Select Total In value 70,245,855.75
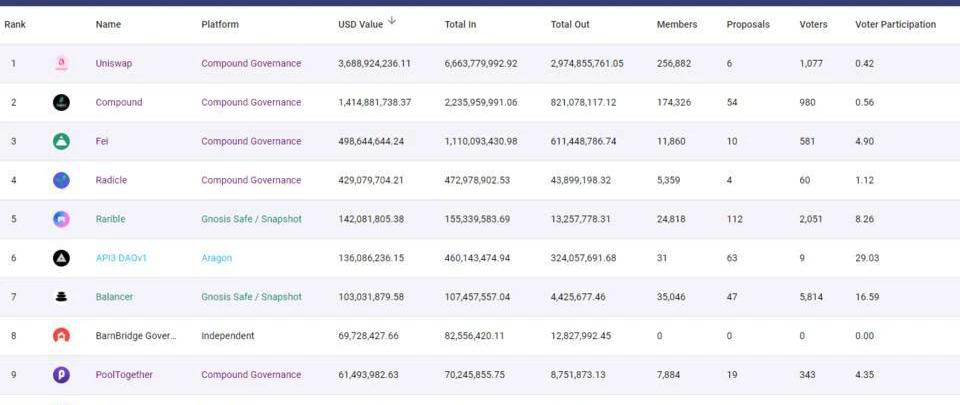 point(474,374)
